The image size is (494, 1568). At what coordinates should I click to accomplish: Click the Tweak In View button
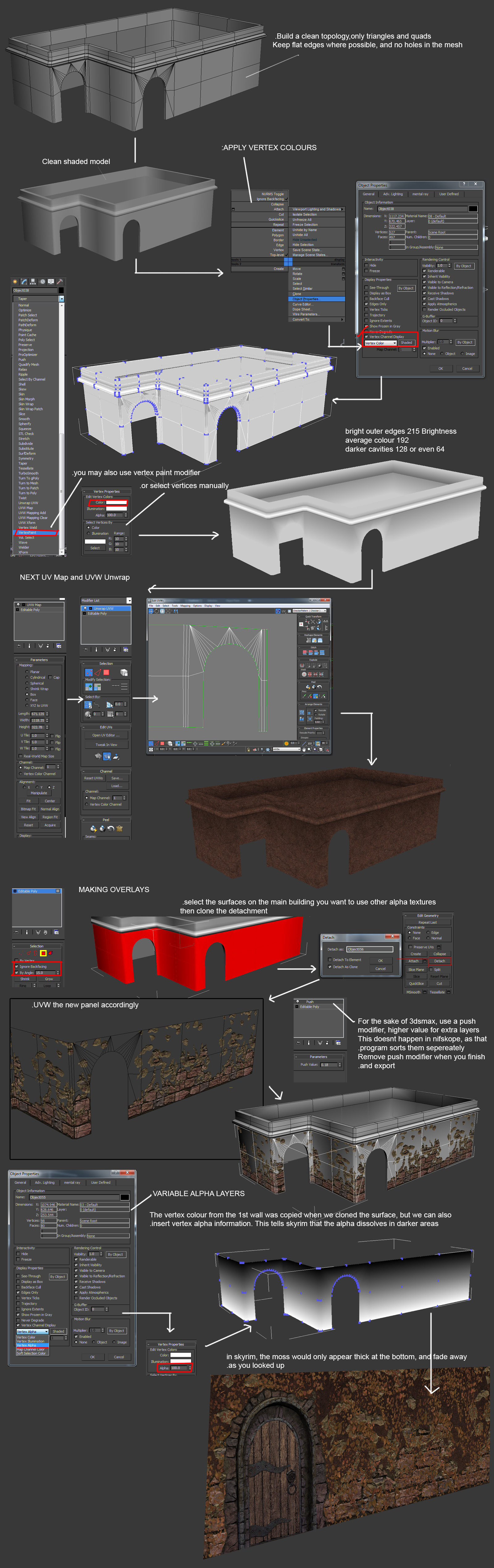tap(106, 744)
